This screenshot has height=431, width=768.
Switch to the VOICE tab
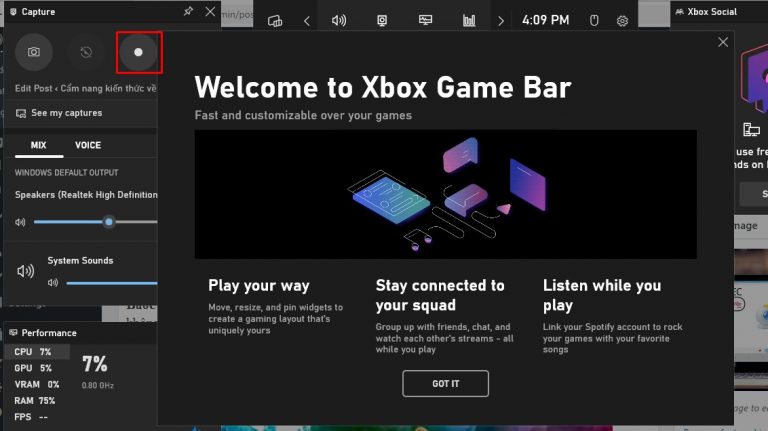(88, 145)
